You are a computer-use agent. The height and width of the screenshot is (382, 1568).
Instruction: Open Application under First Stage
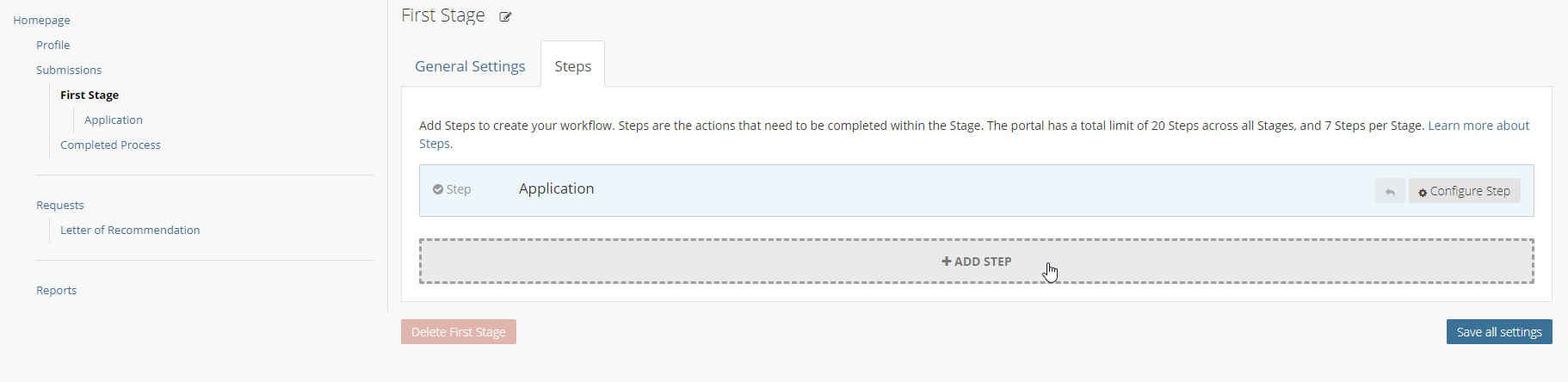(x=114, y=120)
